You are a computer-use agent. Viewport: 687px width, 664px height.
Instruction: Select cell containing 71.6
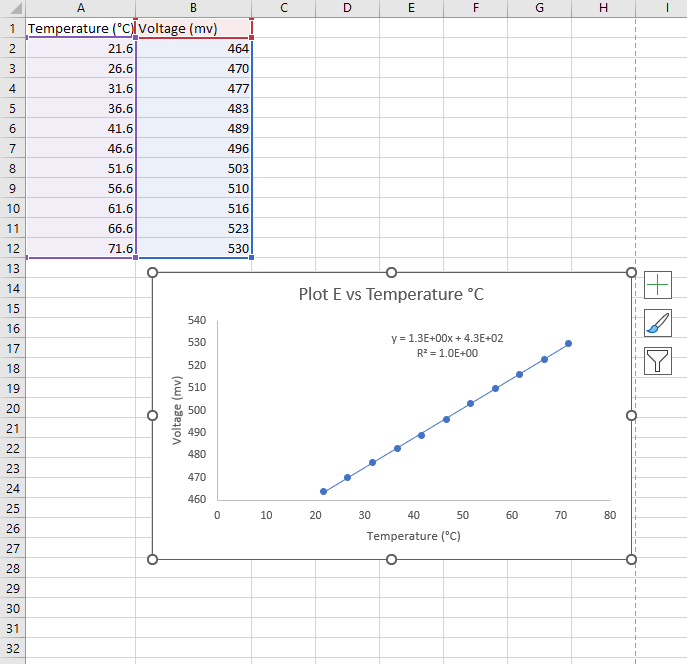click(x=81, y=248)
